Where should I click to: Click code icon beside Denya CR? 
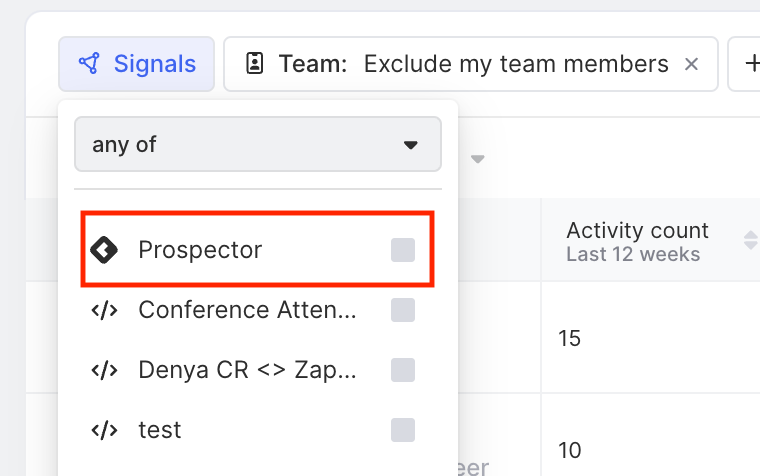tap(104, 370)
